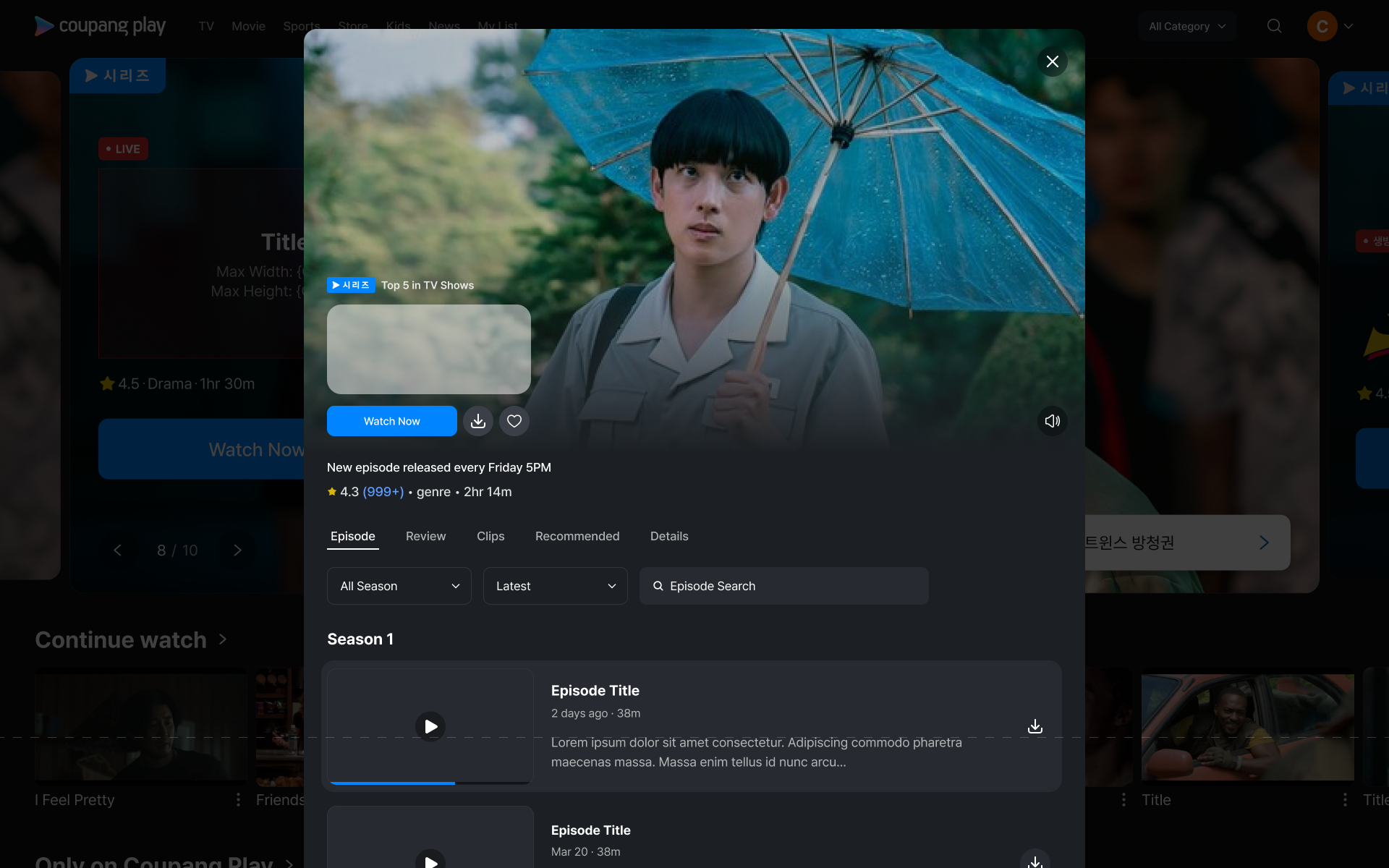Click the download icon beside Watch Now

pos(478,421)
